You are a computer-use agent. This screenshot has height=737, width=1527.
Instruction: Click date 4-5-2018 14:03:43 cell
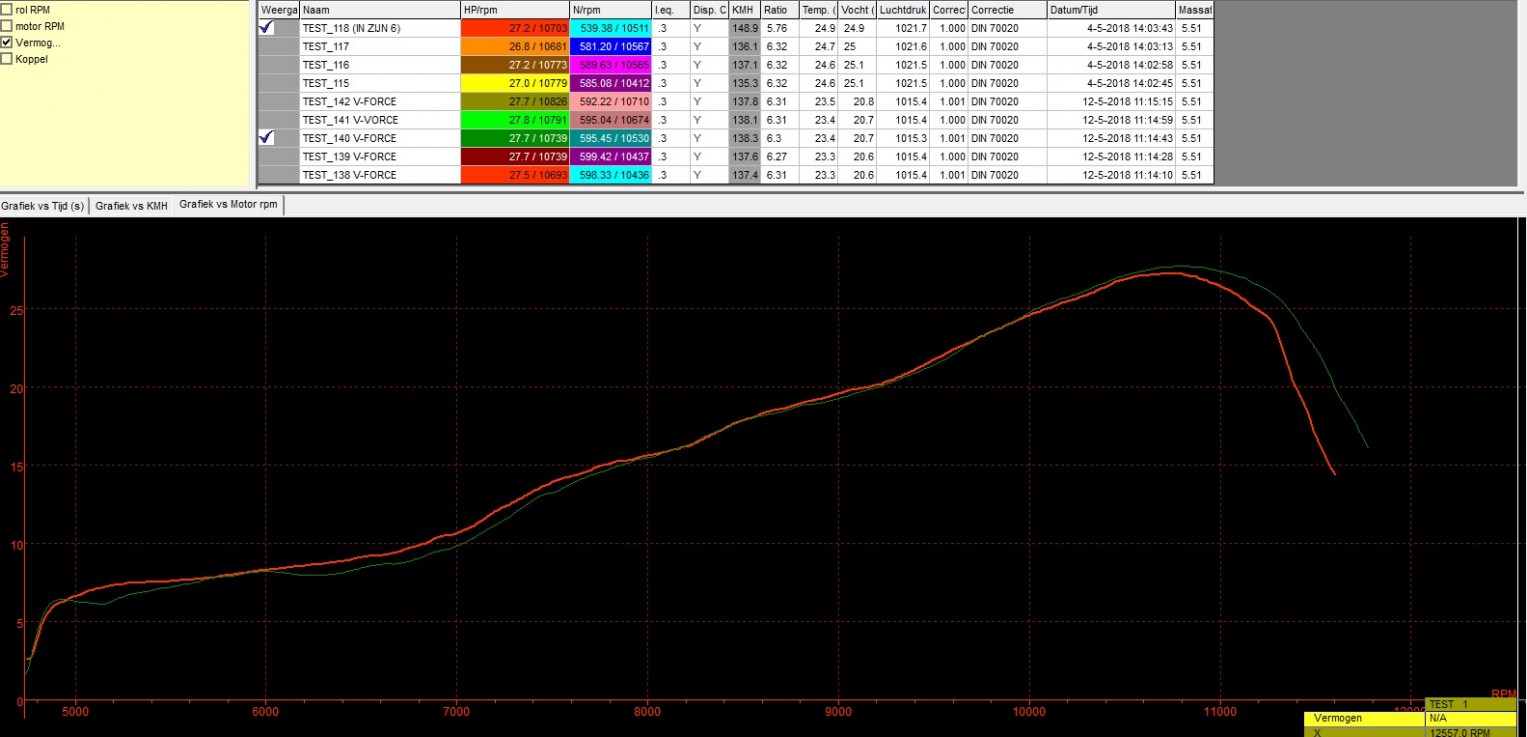click(x=1111, y=28)
